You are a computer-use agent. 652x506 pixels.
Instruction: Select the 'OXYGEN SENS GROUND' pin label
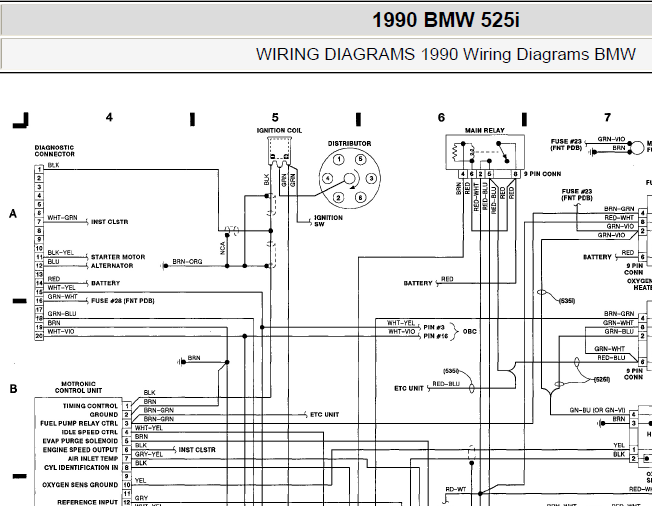80,485
